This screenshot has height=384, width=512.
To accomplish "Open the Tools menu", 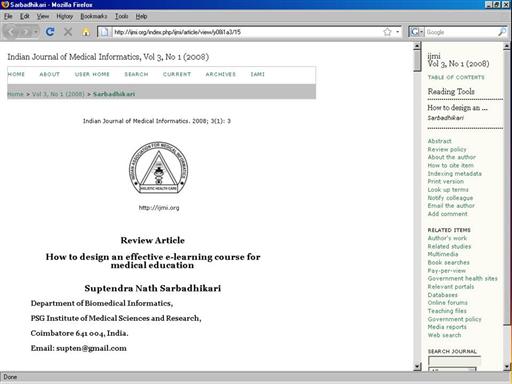I will (122, 16).
